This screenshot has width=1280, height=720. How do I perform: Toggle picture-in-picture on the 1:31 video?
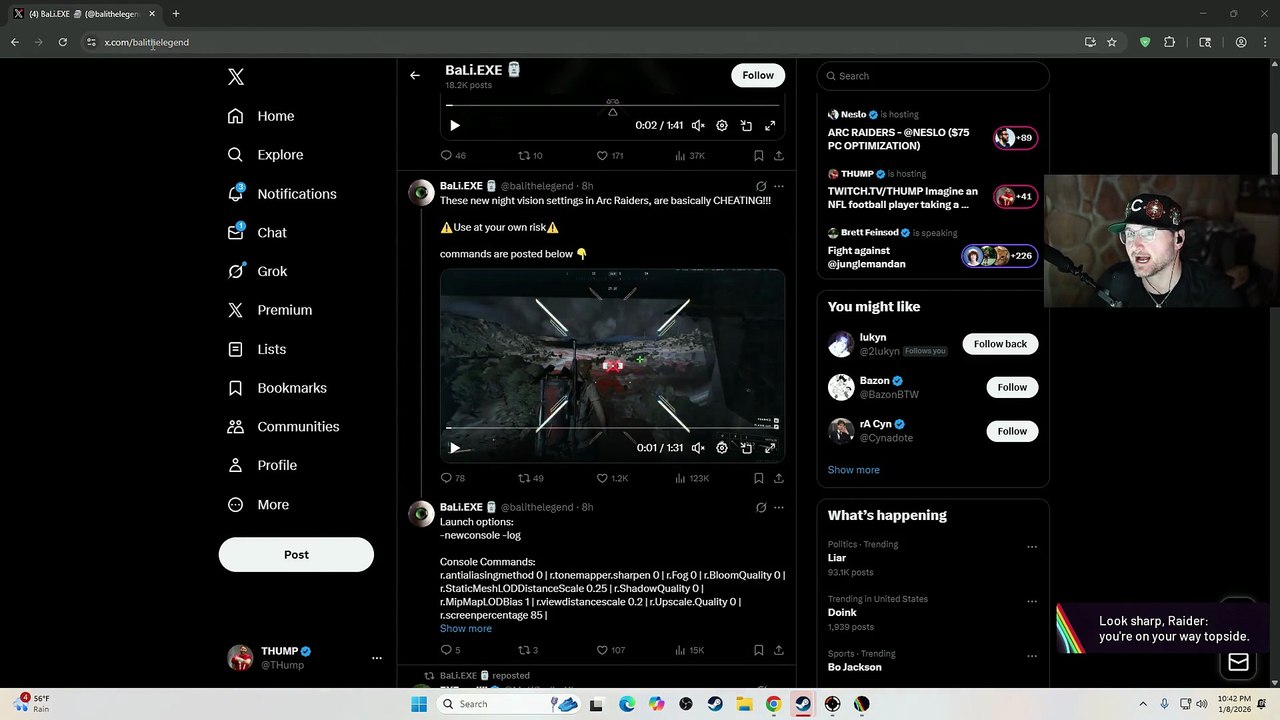(746, 448)
